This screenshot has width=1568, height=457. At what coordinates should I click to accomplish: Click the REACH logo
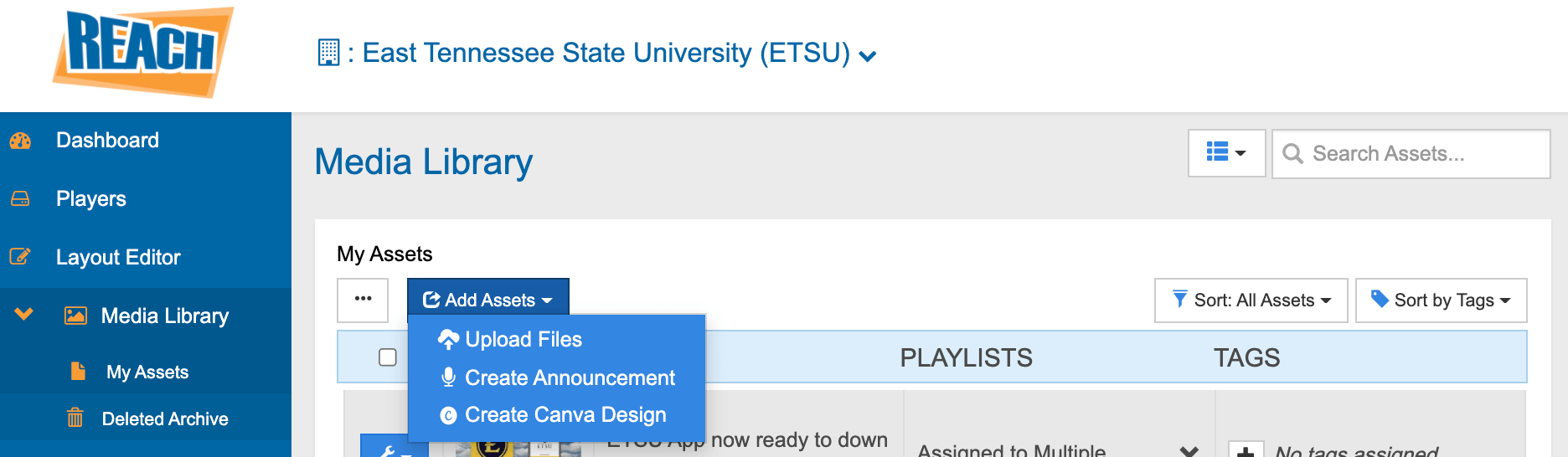click(142, 52)
